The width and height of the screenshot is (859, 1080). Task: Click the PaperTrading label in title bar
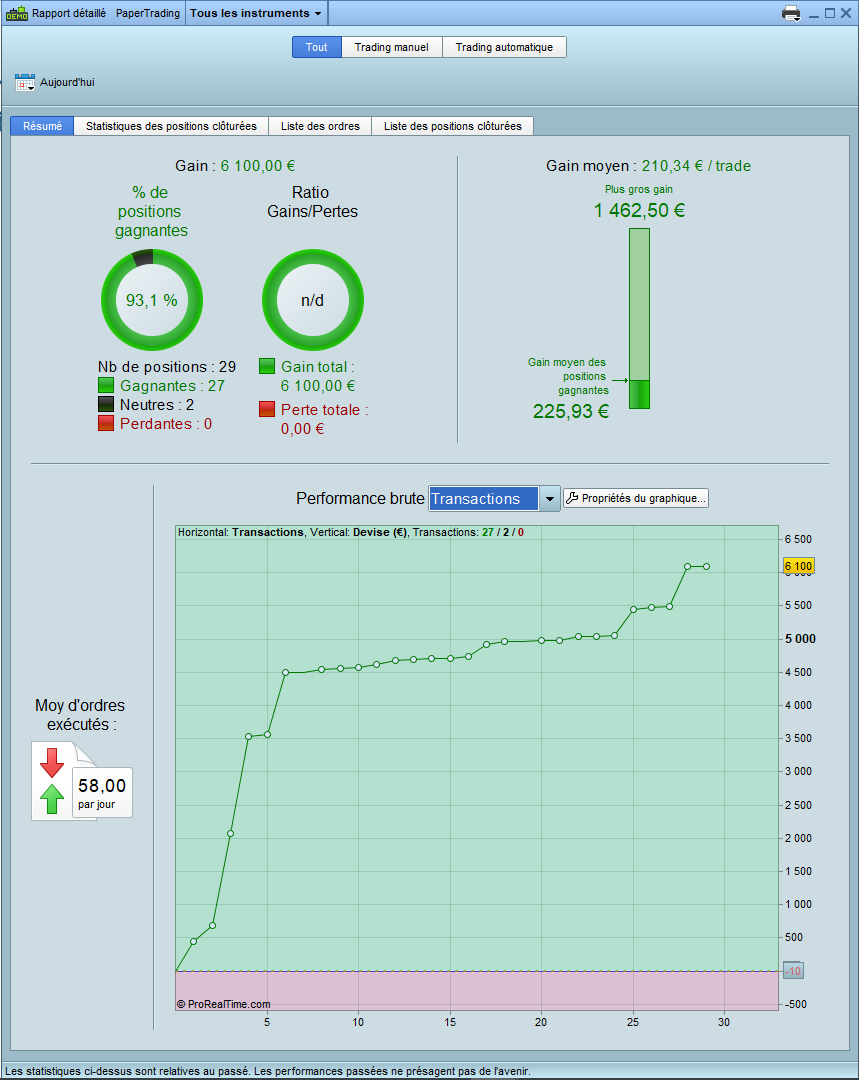[147, 13]
